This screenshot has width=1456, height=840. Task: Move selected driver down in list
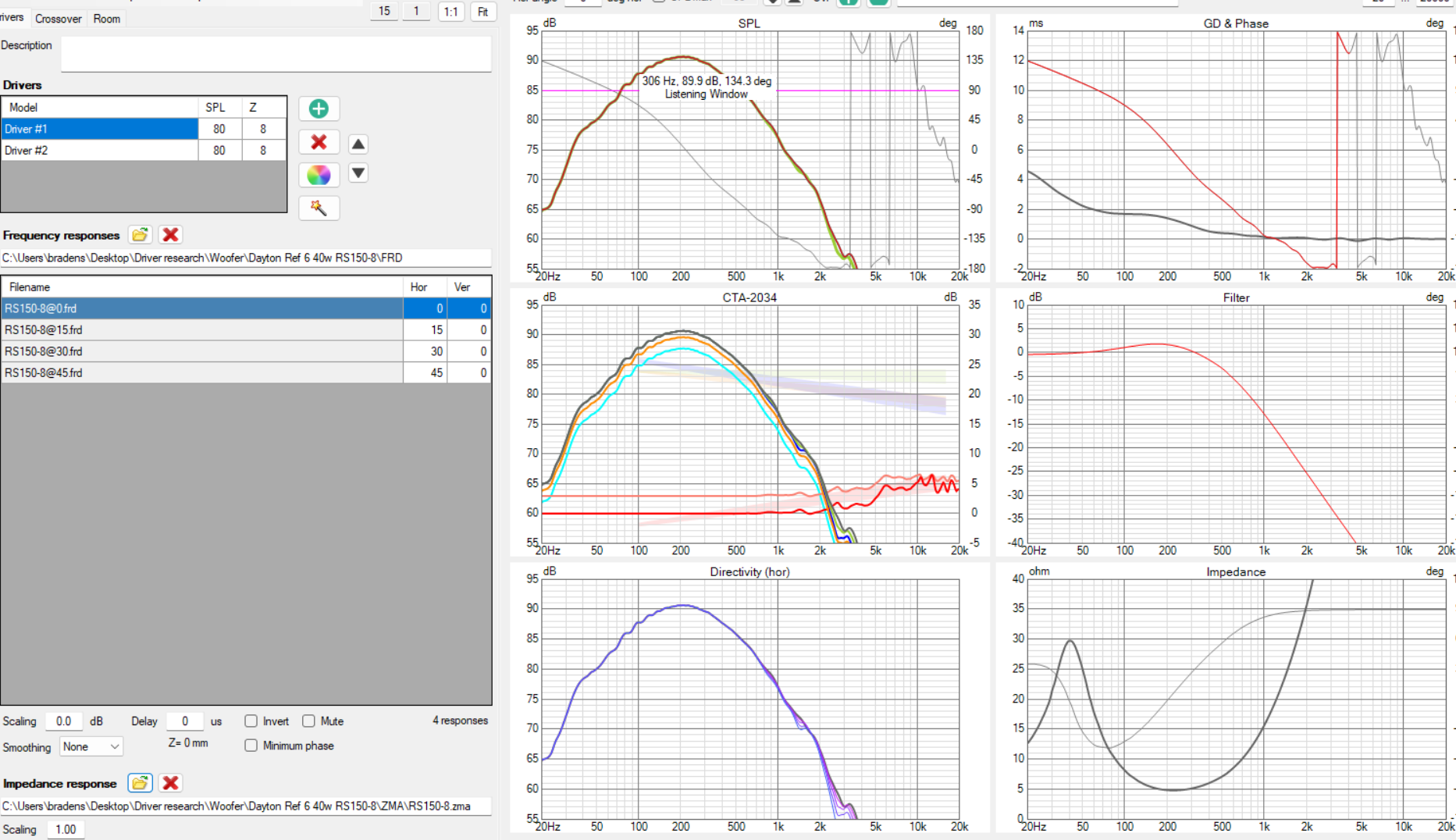tap(358, 173)
